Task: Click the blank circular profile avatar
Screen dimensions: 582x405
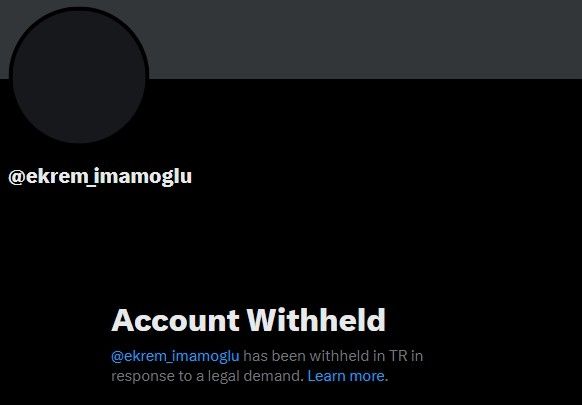Action: point(79,77)
